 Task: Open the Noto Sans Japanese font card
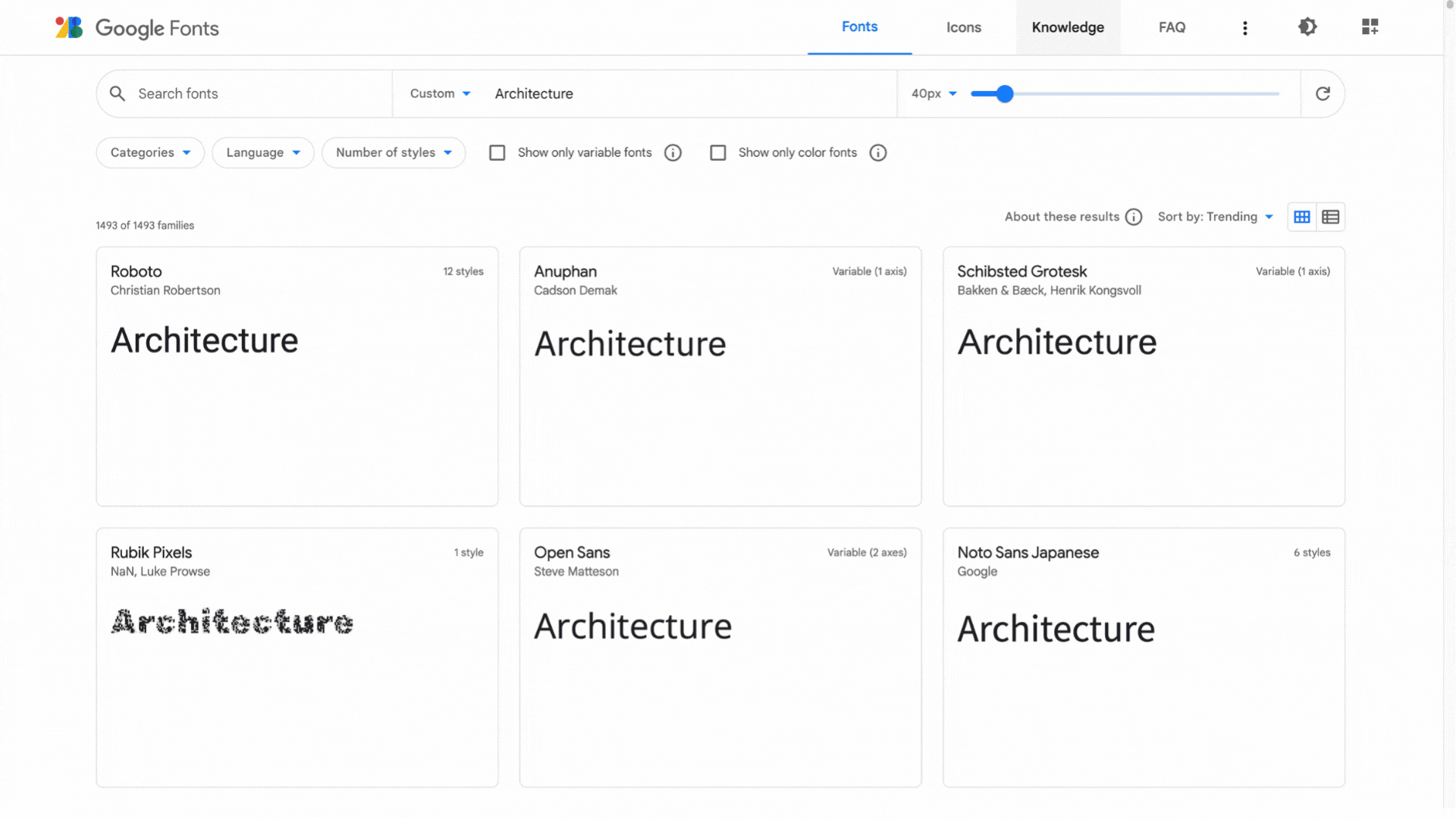[1144, 657]
